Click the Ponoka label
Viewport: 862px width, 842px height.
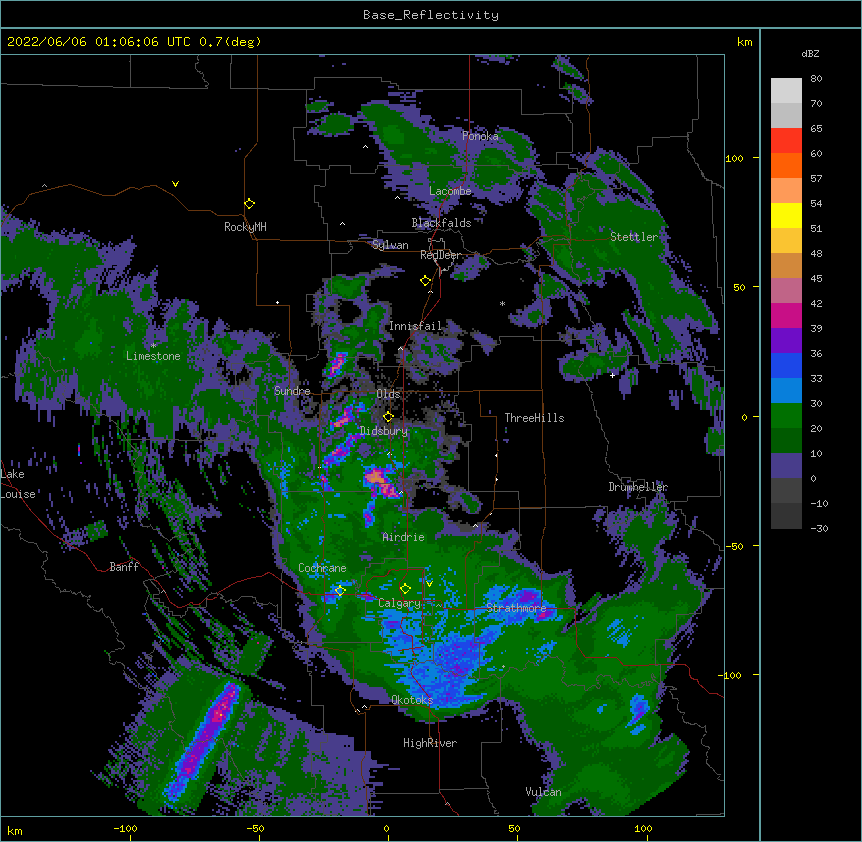[480, 136]
